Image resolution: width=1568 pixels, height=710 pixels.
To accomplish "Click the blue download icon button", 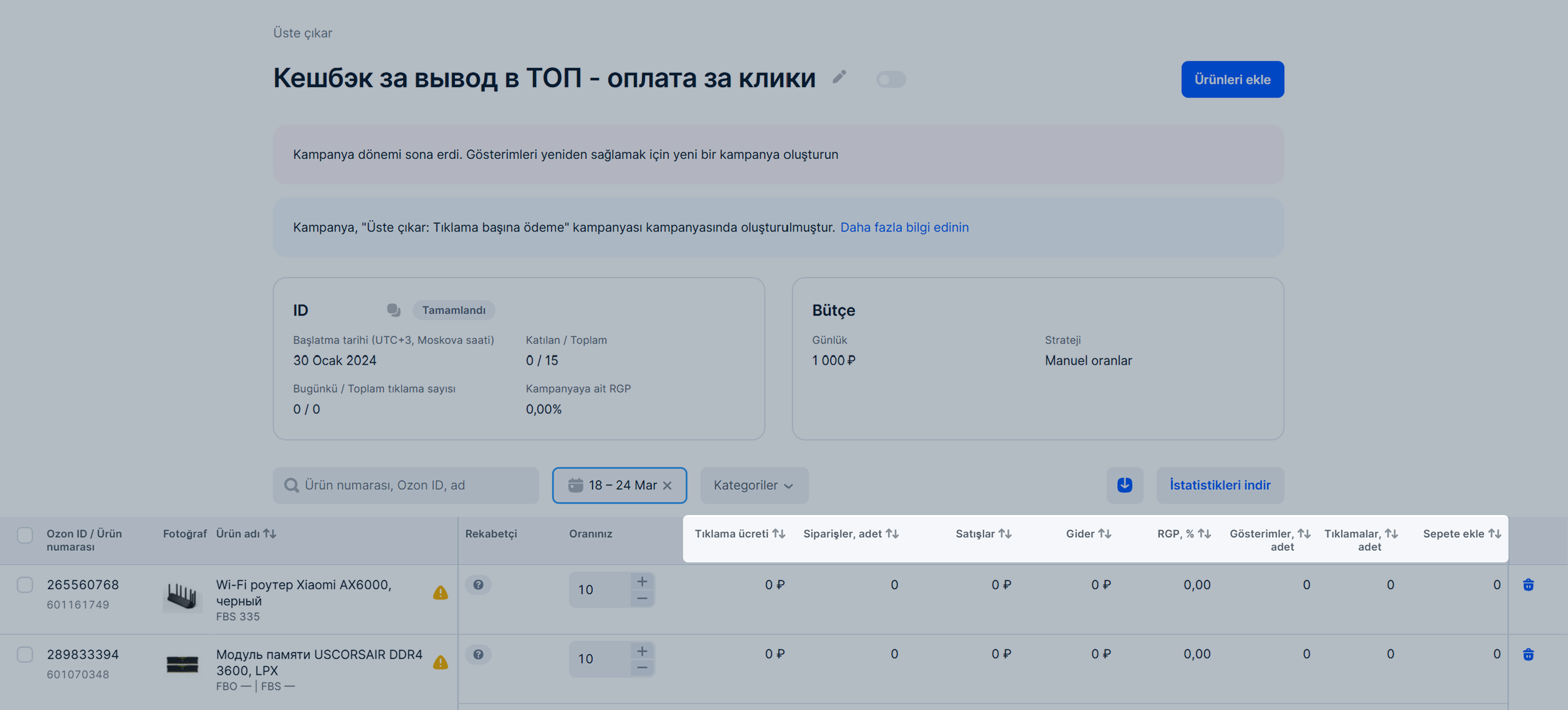I will (1124, 485).
